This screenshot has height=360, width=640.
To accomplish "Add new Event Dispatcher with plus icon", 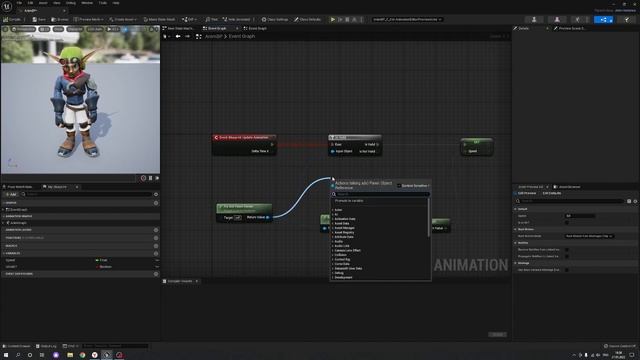I will [156, 274].
